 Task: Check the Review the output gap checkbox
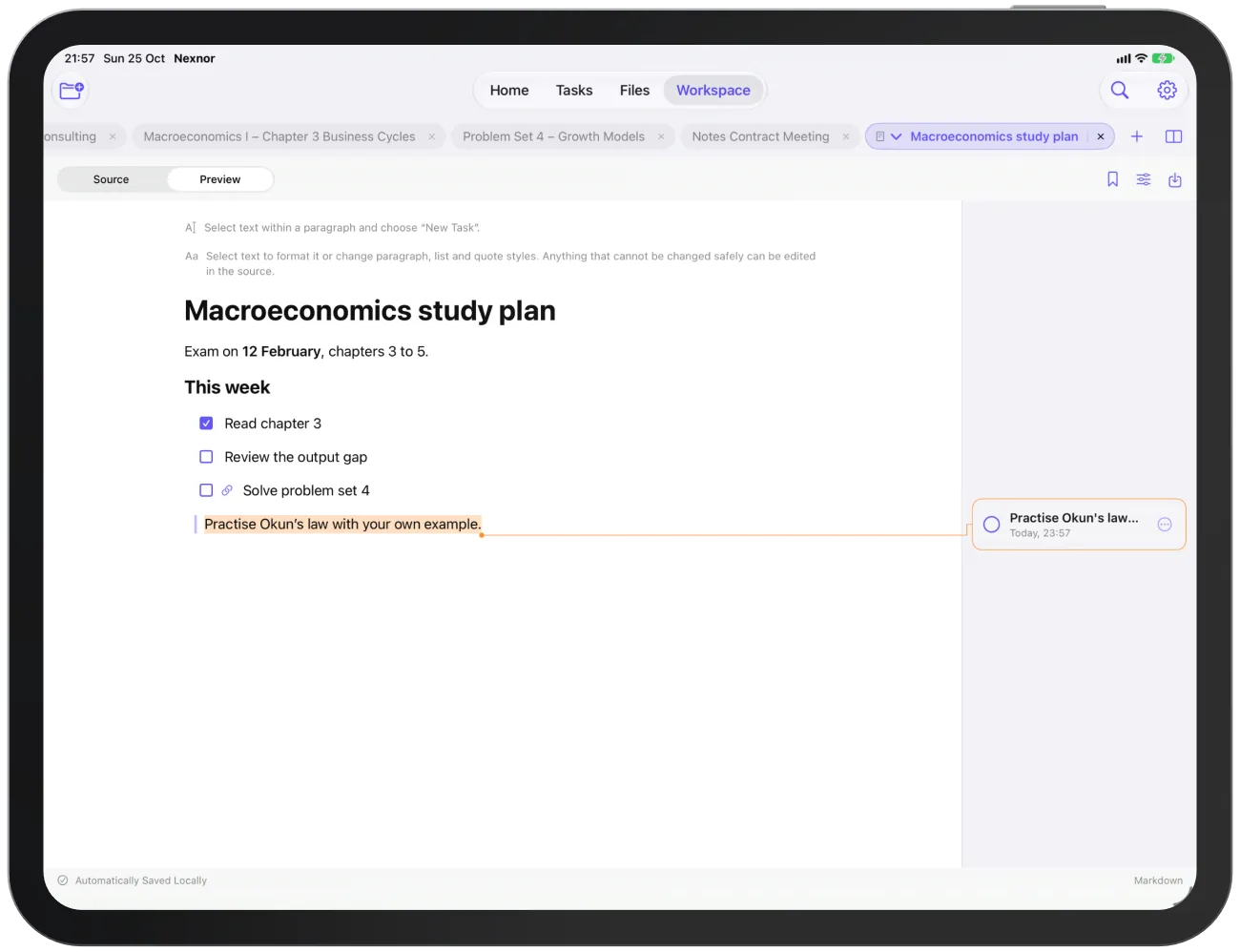[206, 457]
